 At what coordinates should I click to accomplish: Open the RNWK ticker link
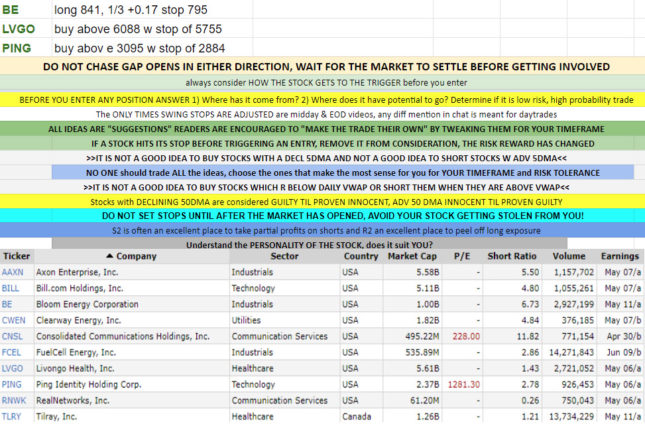click(x=14, y=401)
